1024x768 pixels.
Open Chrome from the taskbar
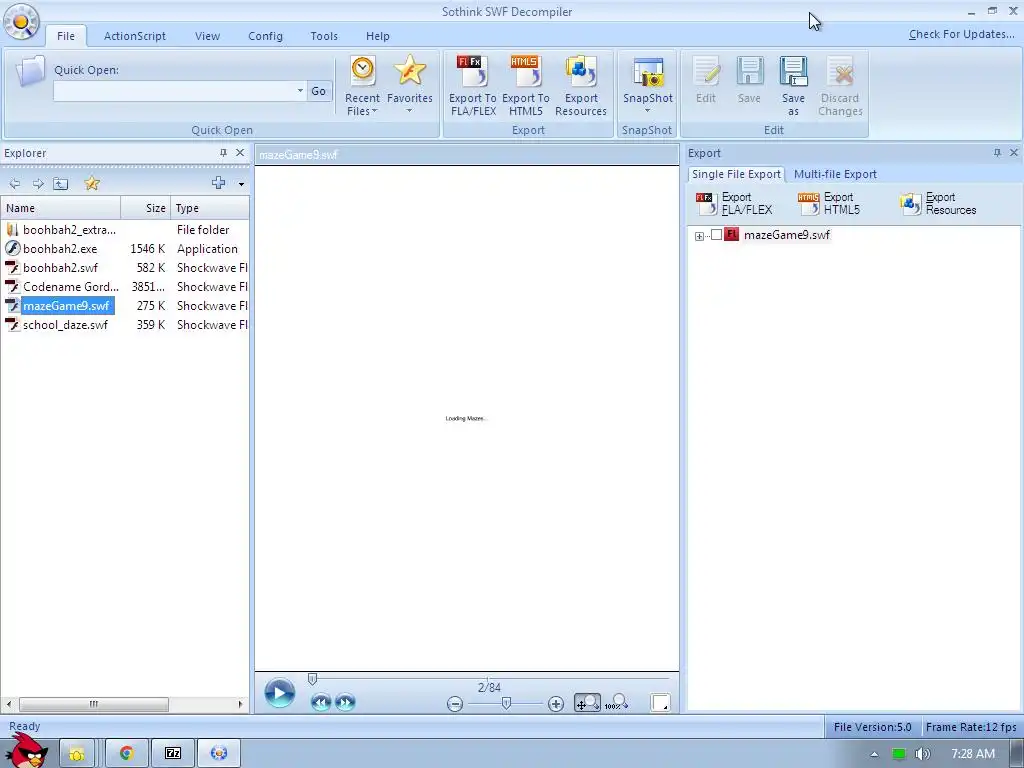[x=126, y=754]
